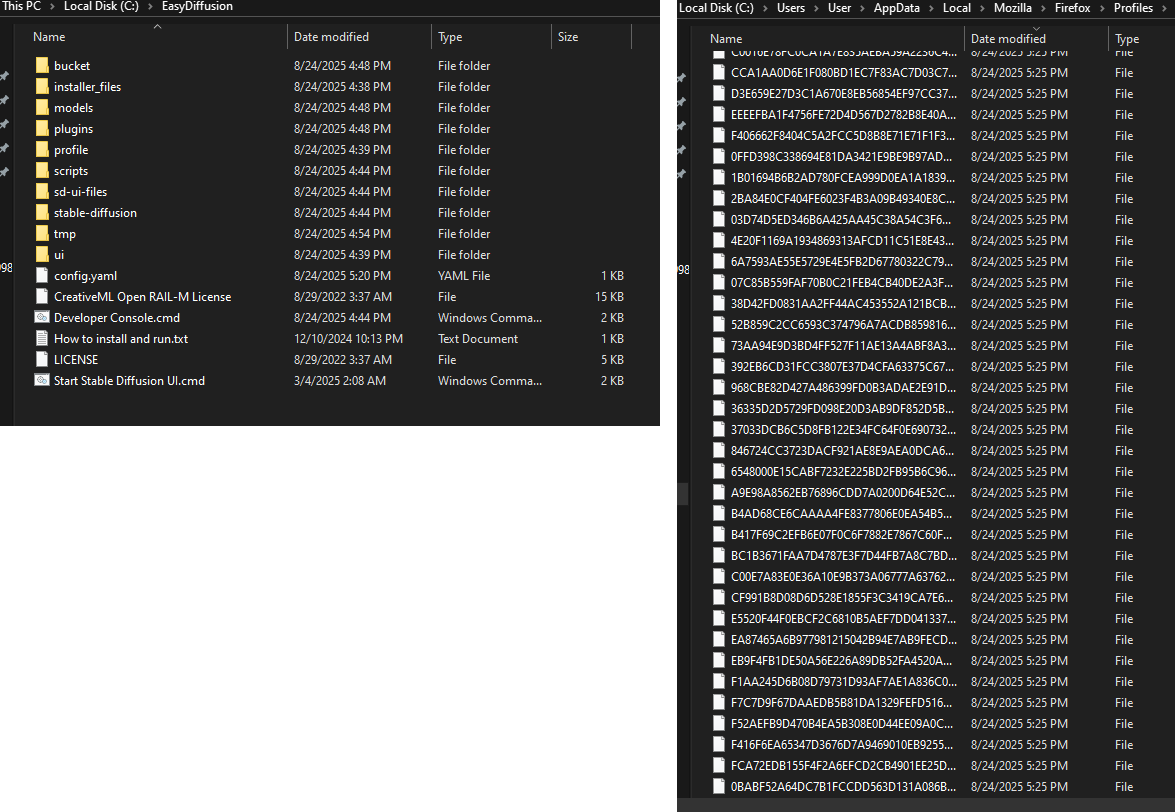This screenshot has height=812, width=1175.
Task: Select file name 73AA94E9D3BD4FF527F11AE13A4ABF8A3
Action: point(843,345)
